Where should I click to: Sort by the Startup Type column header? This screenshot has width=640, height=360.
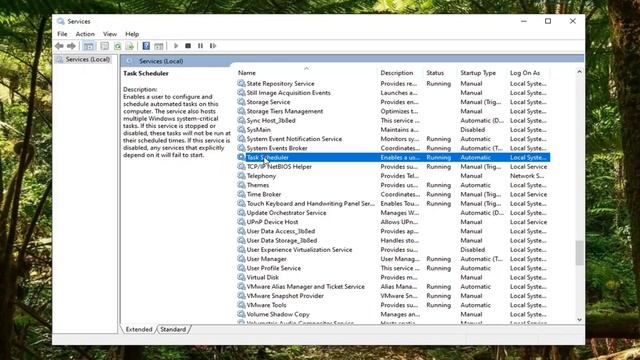pos(482,73)
